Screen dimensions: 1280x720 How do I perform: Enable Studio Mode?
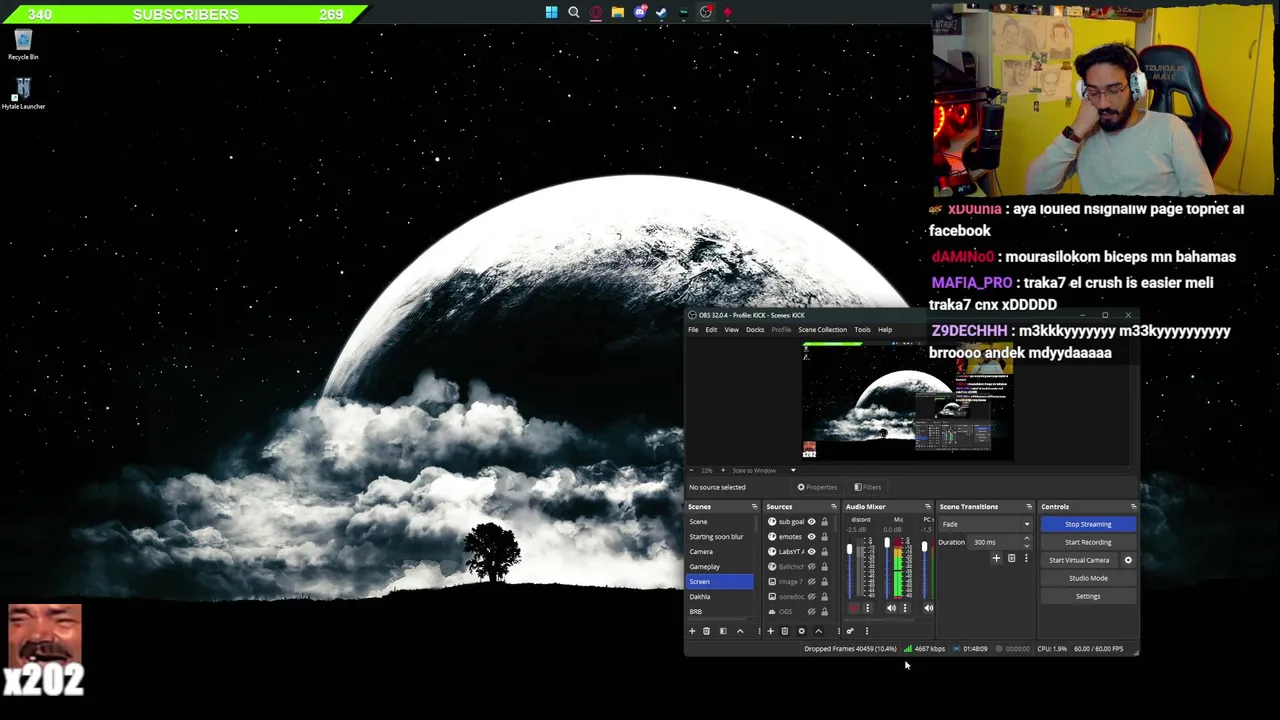click(x=1088, y=578)
